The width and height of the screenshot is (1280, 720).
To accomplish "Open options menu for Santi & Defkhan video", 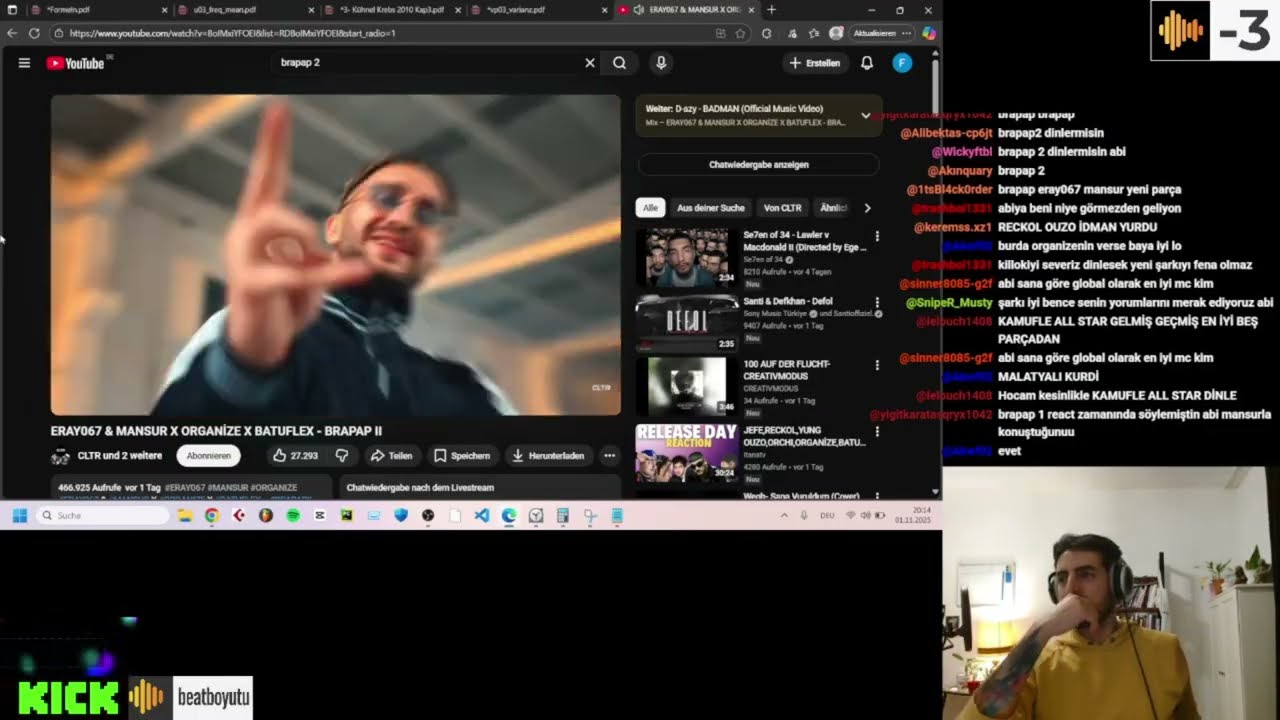I will click(x=877, y=302).
